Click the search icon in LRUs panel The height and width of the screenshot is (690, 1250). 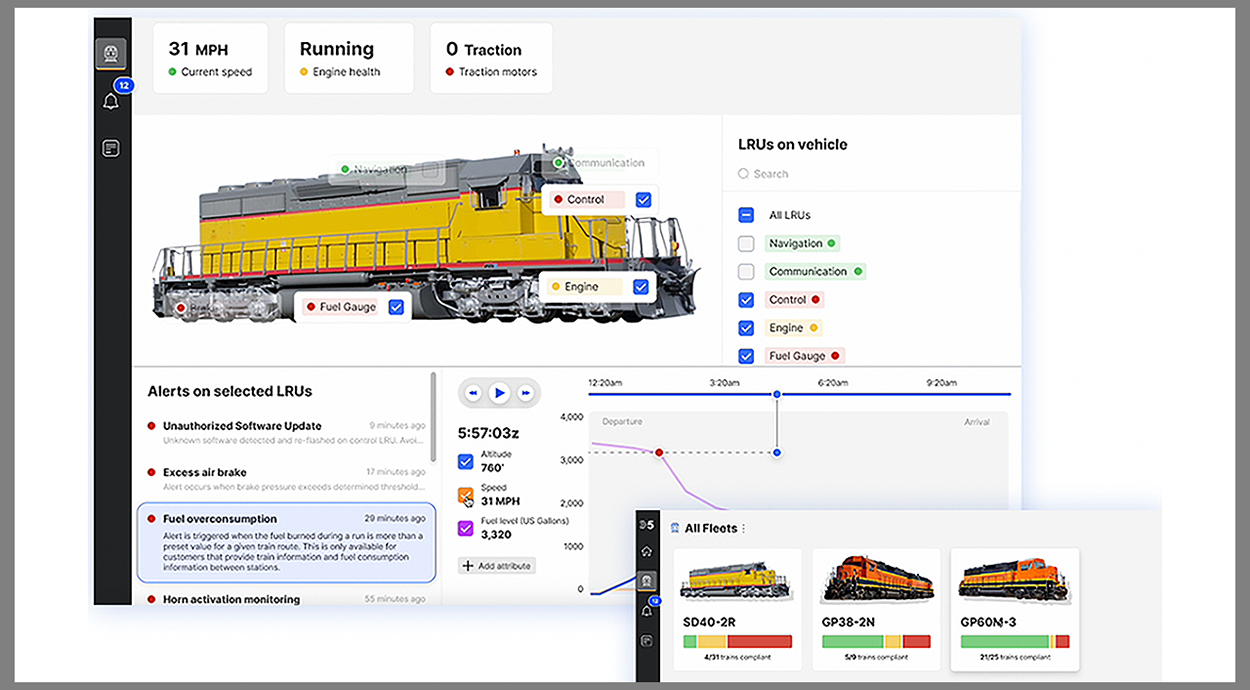tap(743, 174)
